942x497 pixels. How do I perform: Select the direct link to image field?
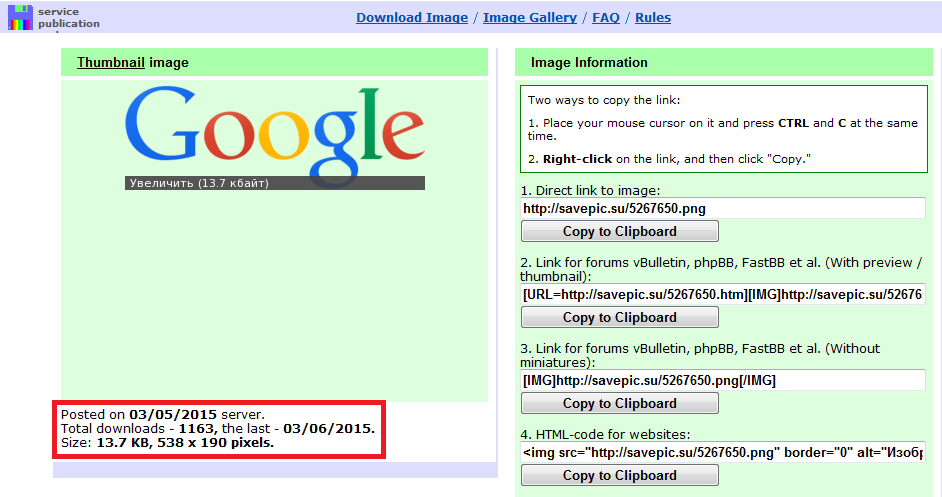click(x=722, y=208)
